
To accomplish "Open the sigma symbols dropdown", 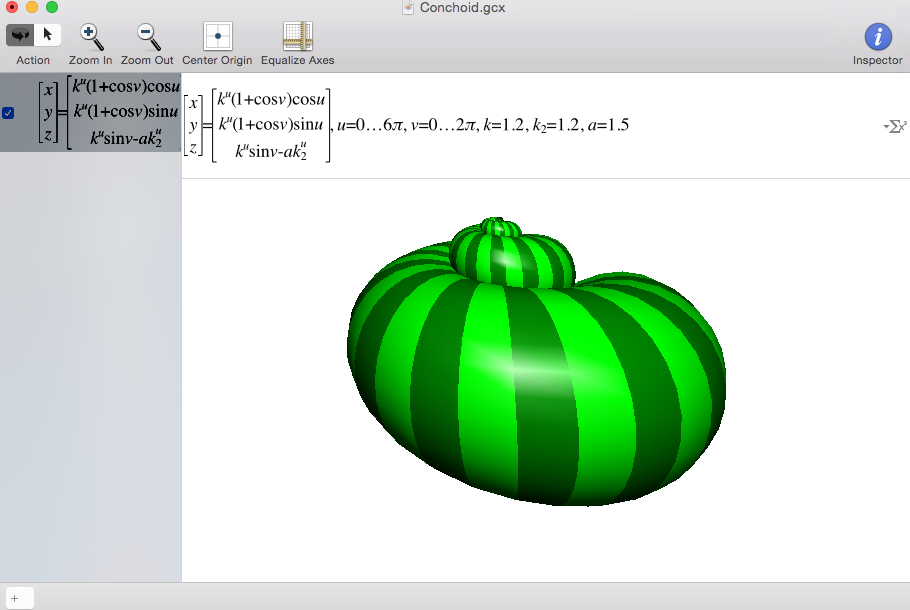I will point(895,126).
